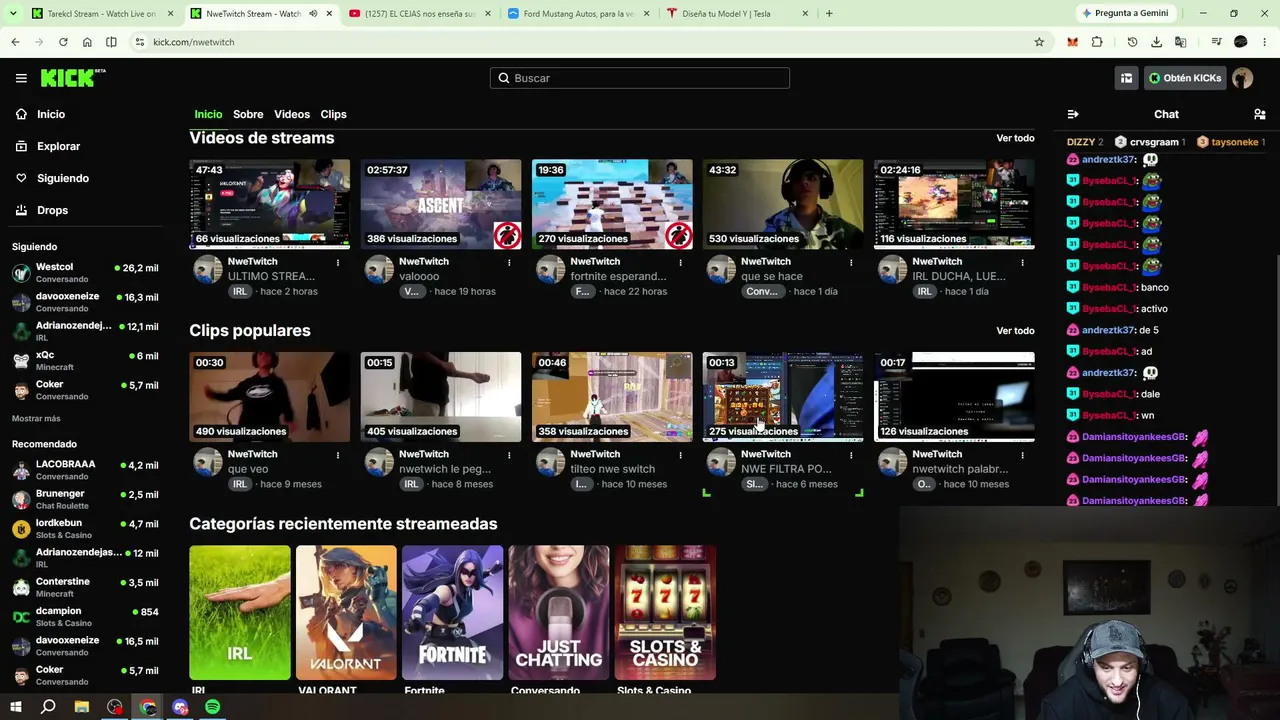Bookmark this page with the star
Image resolution: width=1280 pixels, height=720 pixels.
1039,42
